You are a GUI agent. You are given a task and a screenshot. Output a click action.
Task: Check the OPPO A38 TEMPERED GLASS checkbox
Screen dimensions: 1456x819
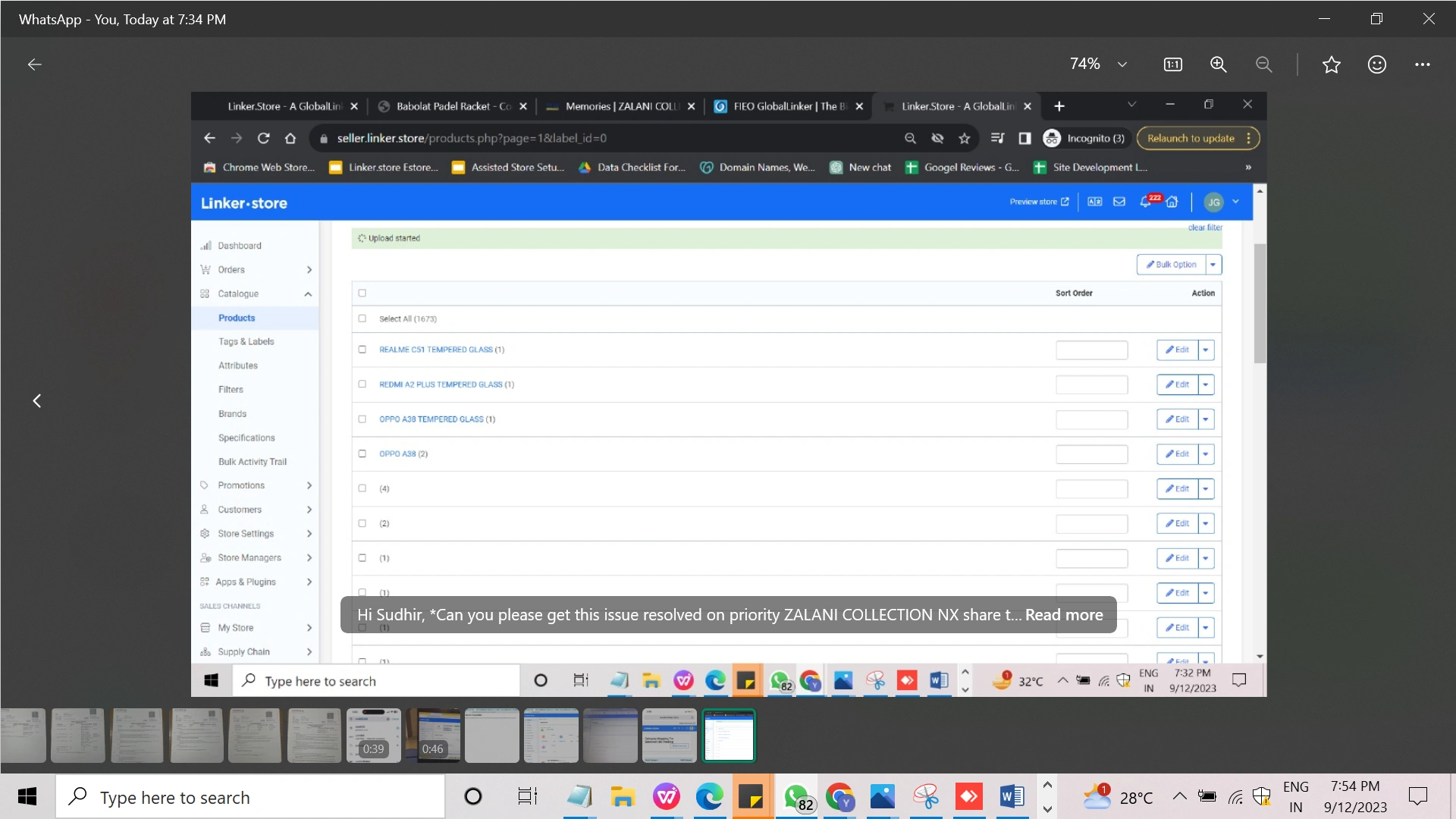[x=362, y=419]
